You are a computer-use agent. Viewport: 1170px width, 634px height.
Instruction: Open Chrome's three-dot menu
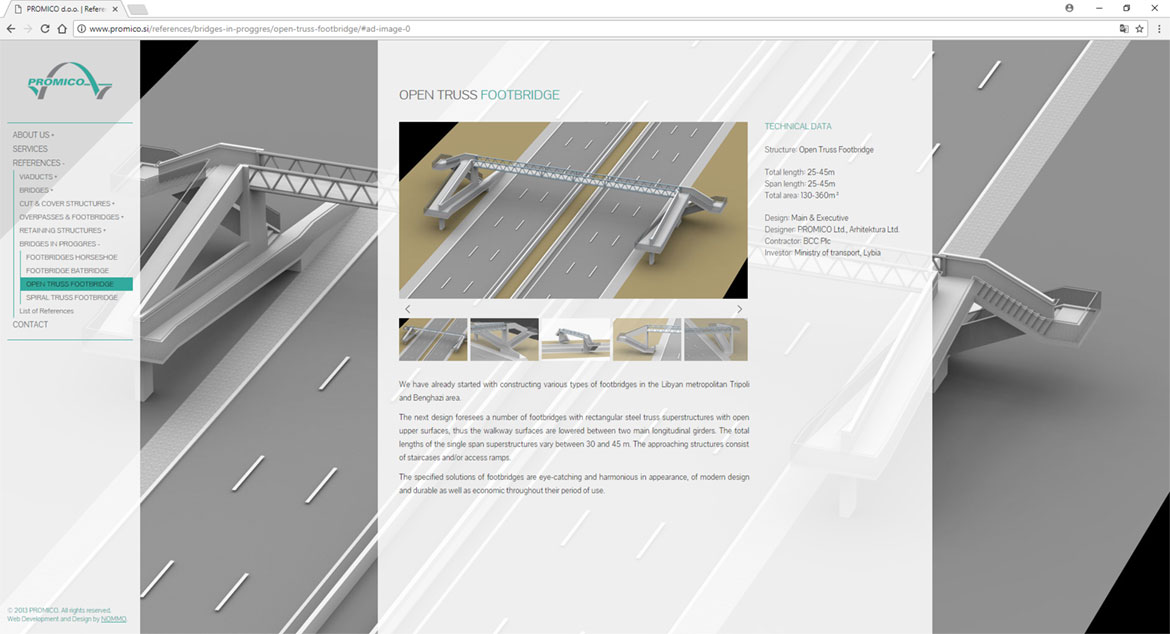(1157, 29)
